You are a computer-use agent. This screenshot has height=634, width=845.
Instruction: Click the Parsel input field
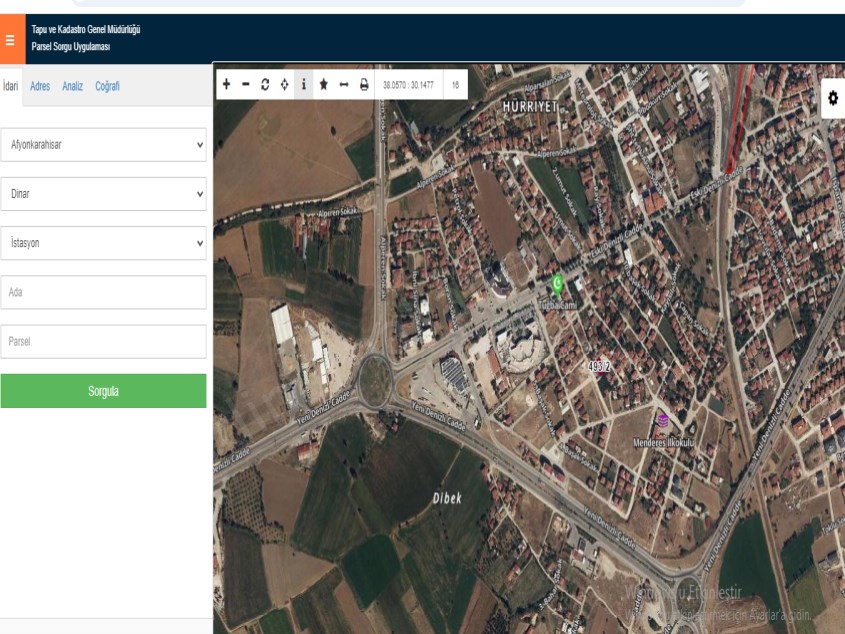103,341
